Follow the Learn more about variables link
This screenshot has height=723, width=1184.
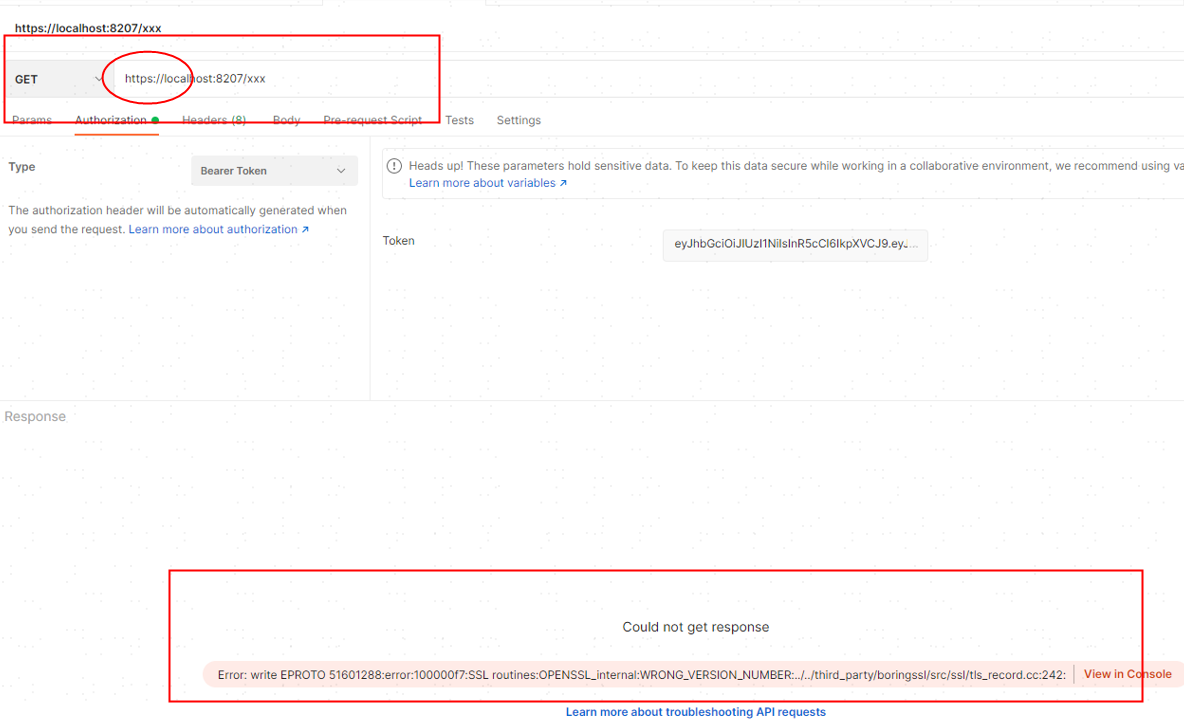point(481,183)
